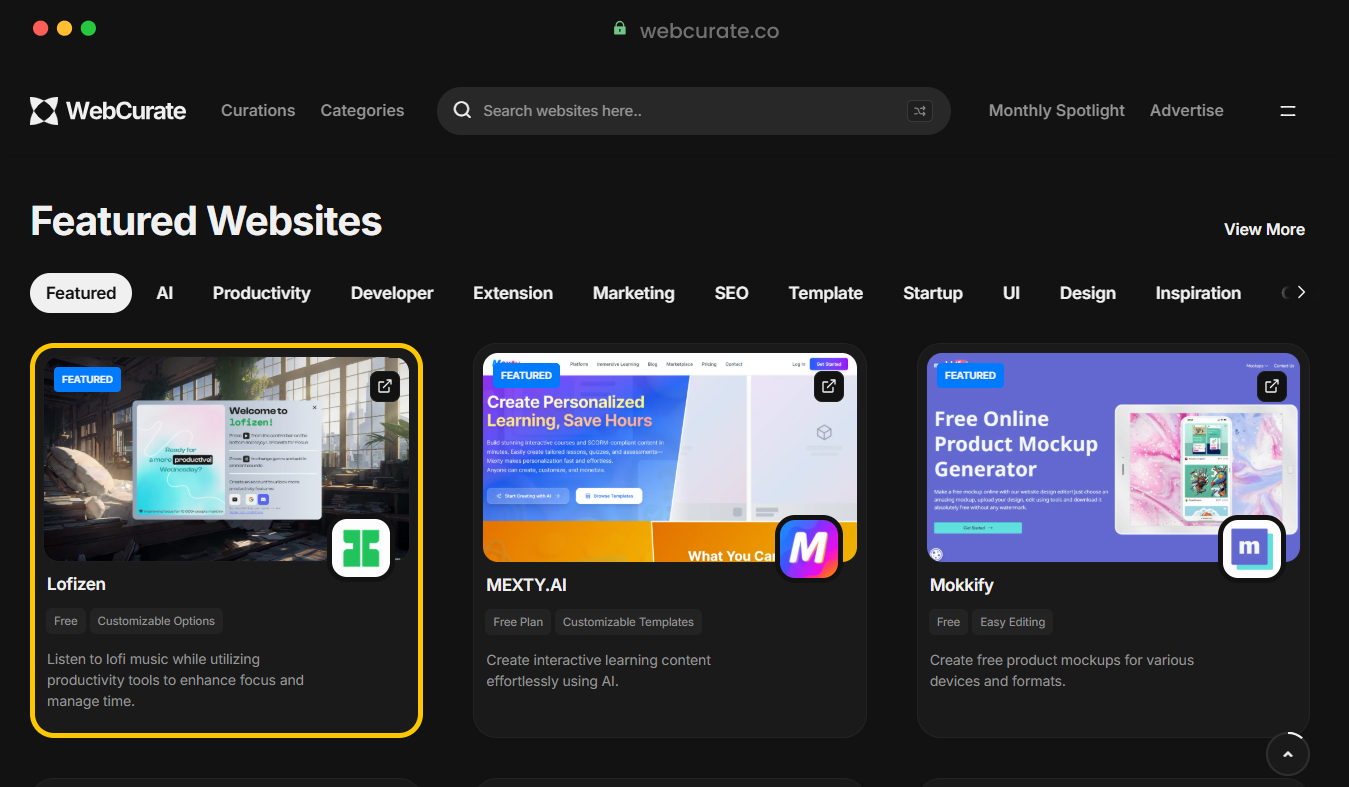Open the Curations nav link
The height and width of the screenshot is (787, 1349).
258,110
